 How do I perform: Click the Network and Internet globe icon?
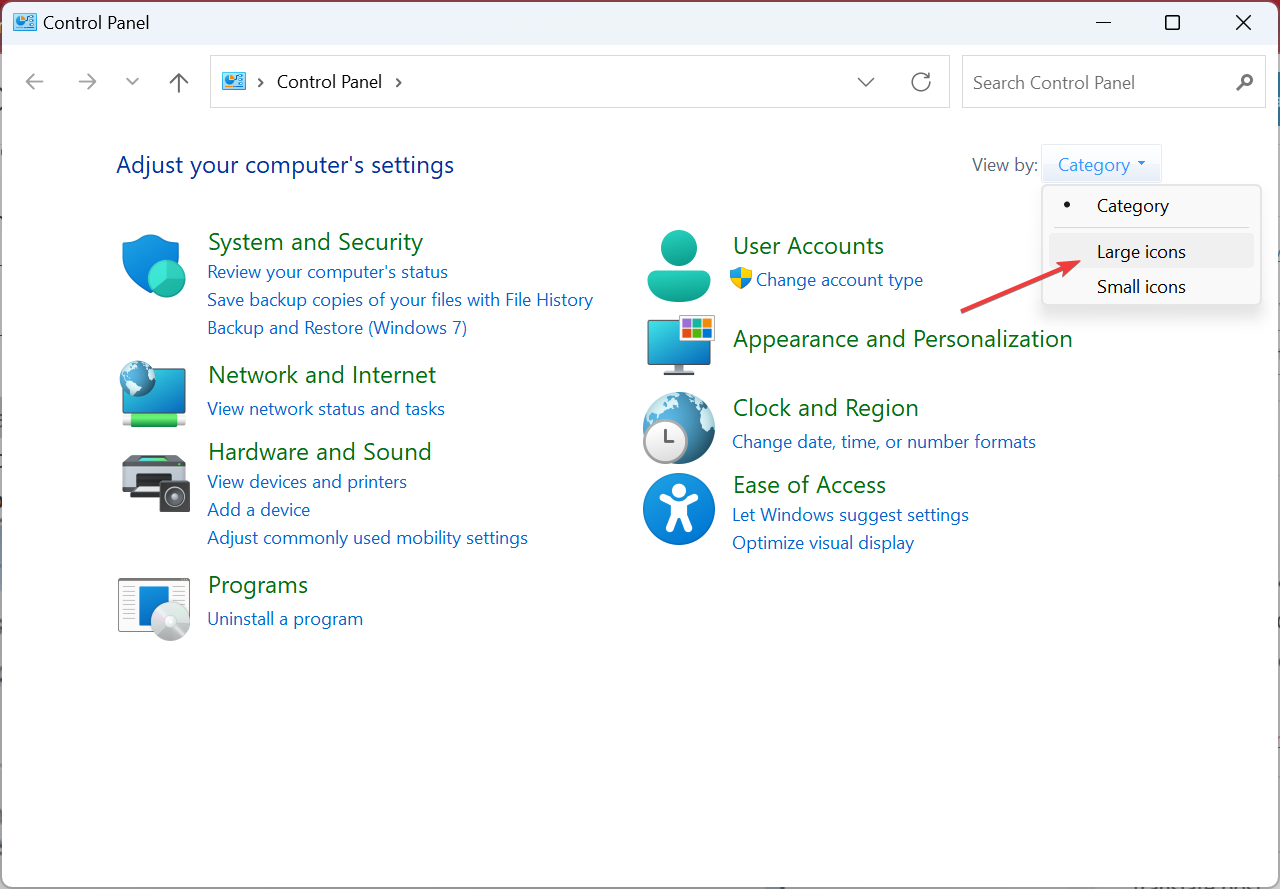click(153, 394)
